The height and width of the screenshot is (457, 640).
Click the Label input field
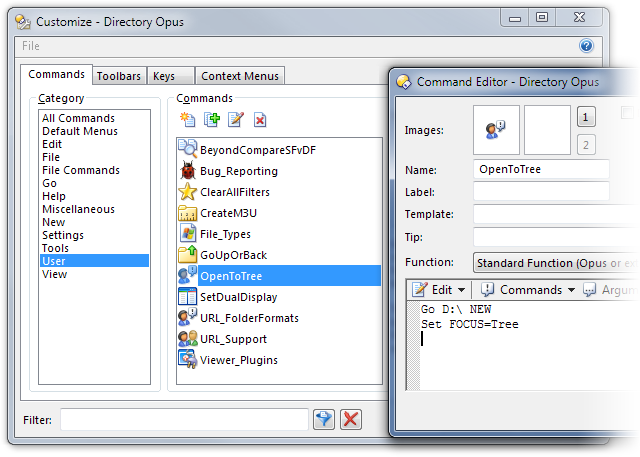pos(541,191)
